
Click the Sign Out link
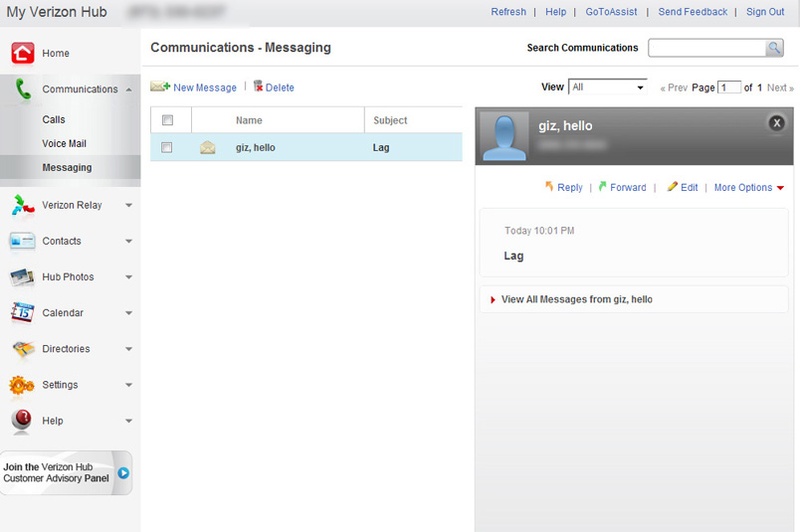click(x=765, y=12)
